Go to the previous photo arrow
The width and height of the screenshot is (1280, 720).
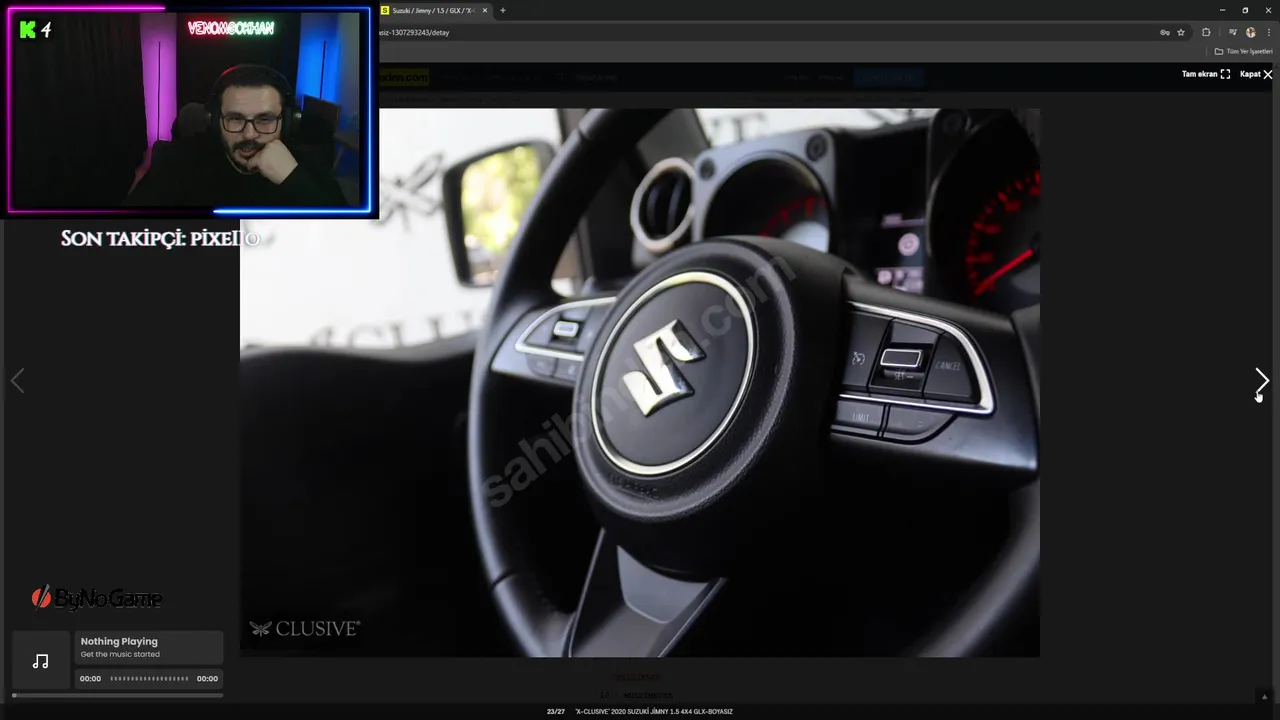pyautogui.click(x=17, y=381)
